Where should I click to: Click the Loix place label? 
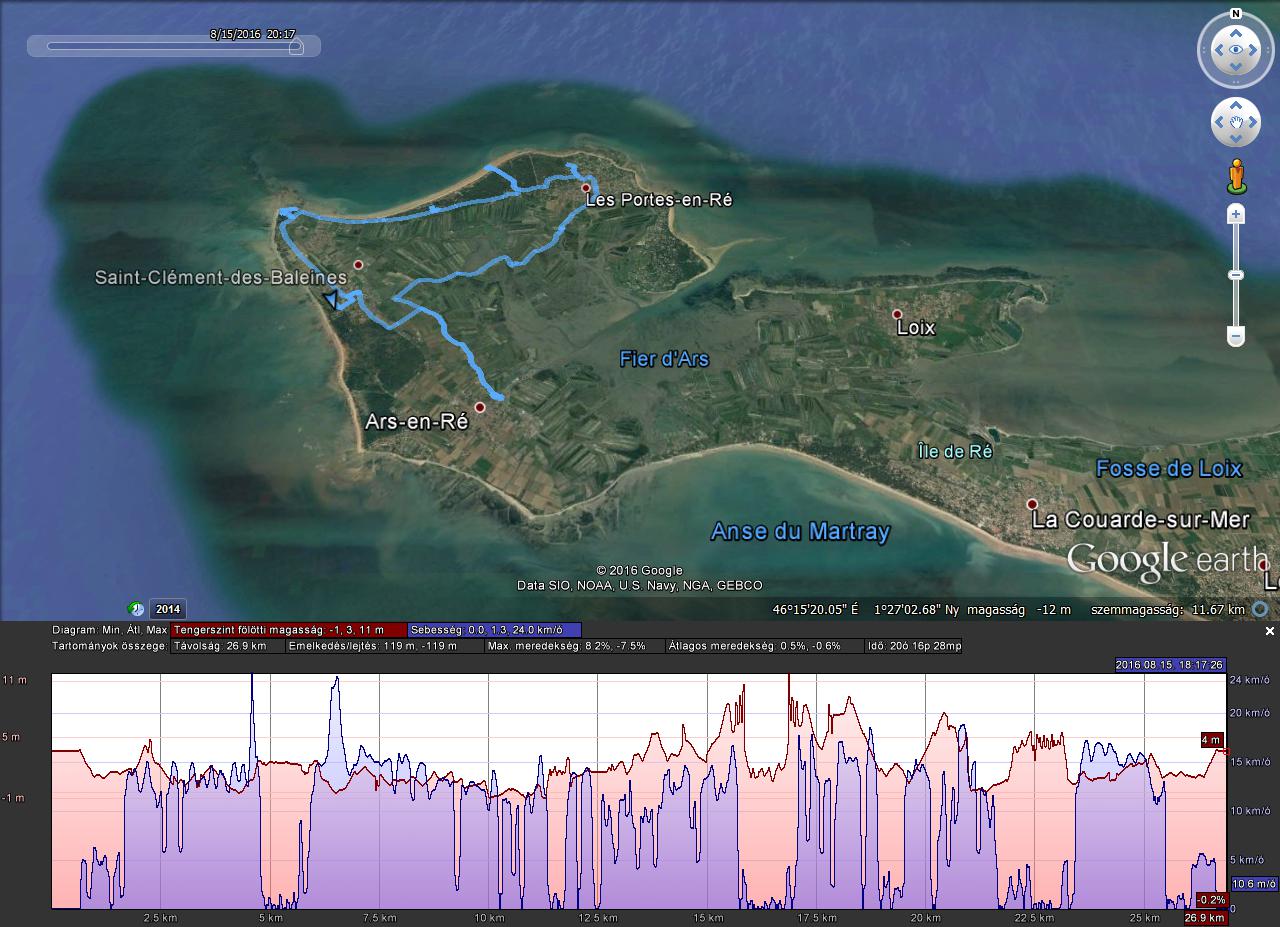[916, 327]
